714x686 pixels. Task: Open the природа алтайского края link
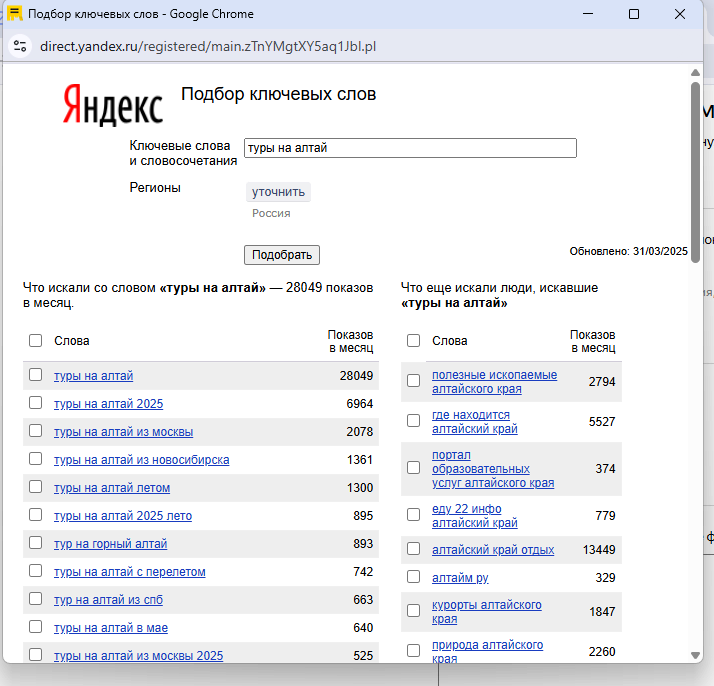pos(488,651)
